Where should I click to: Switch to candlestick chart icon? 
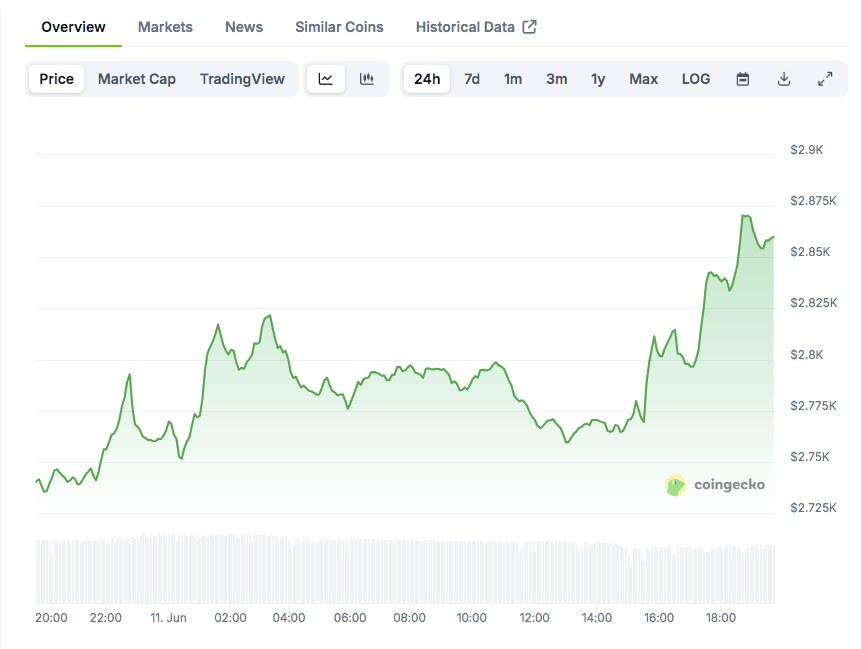click(367, 79)
